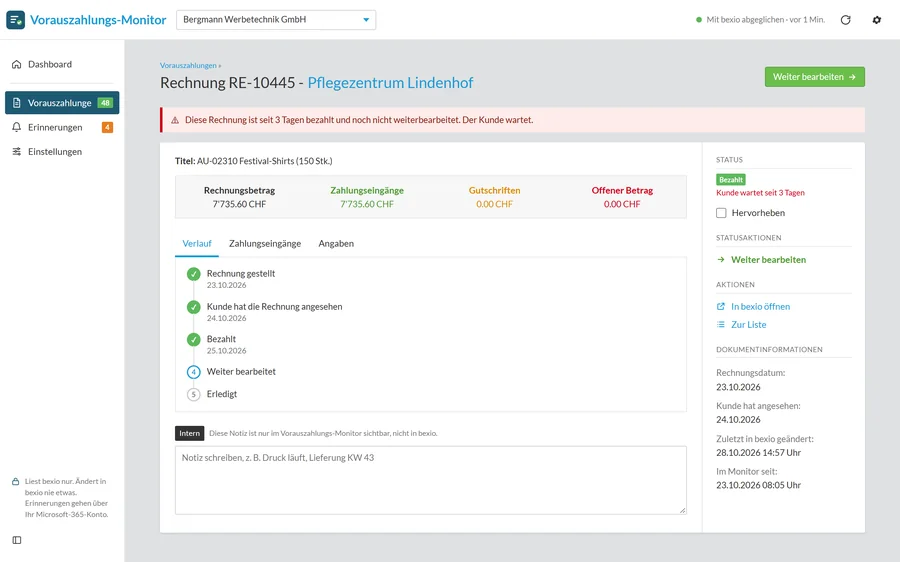This screenshot has height=562, width=900.
Task: Open Erinnerungen in the sidebar
Action: [x=62, y=127]
